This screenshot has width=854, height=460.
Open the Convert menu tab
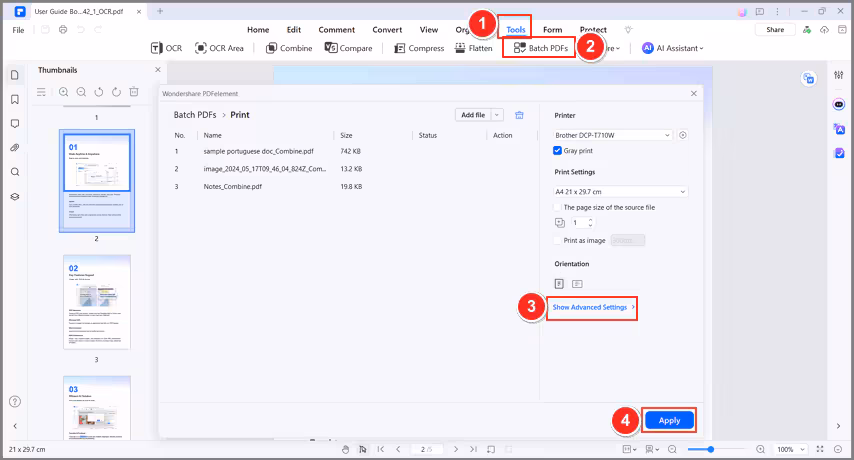(x=387, y=30)
